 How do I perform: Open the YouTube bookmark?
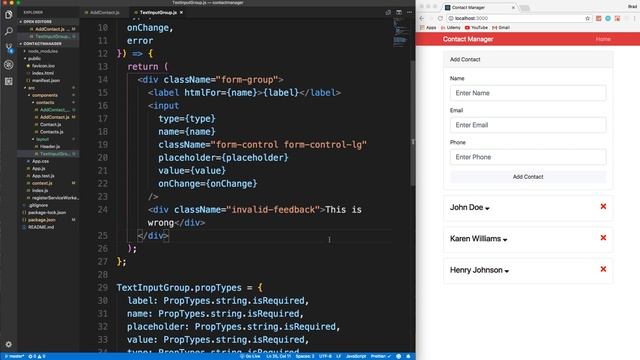point(476,27)
